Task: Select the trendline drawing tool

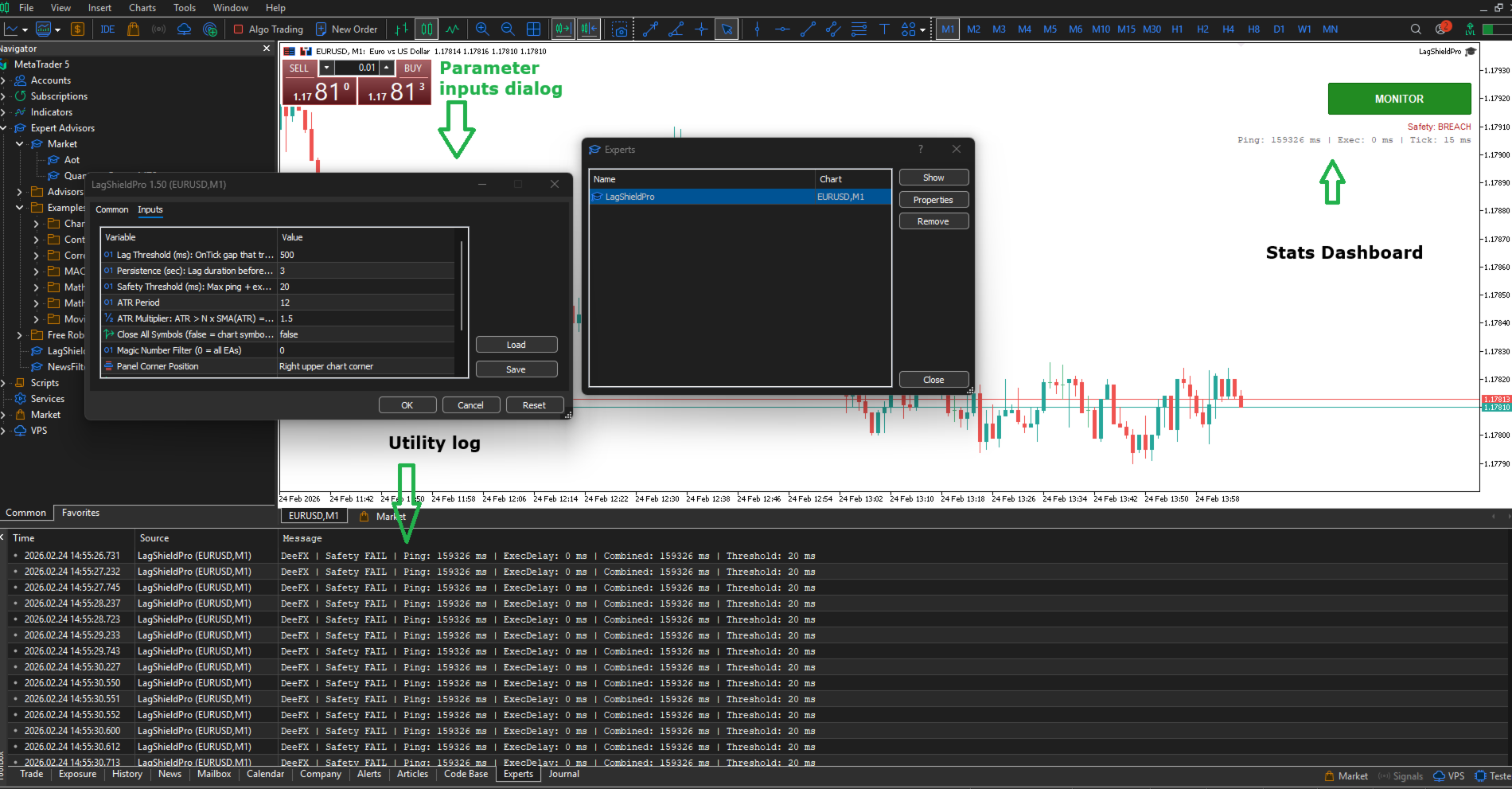Action: pyautogui.click(x=808, y=29)
